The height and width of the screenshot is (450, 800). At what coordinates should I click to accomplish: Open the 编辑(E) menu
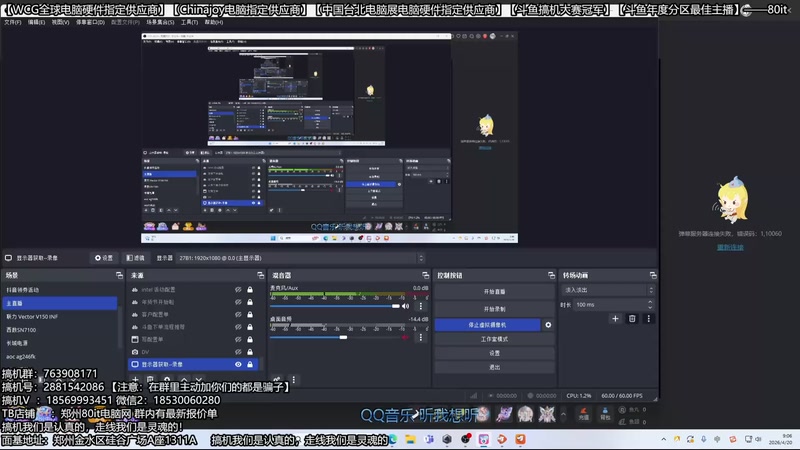click(x=36, y=22)
